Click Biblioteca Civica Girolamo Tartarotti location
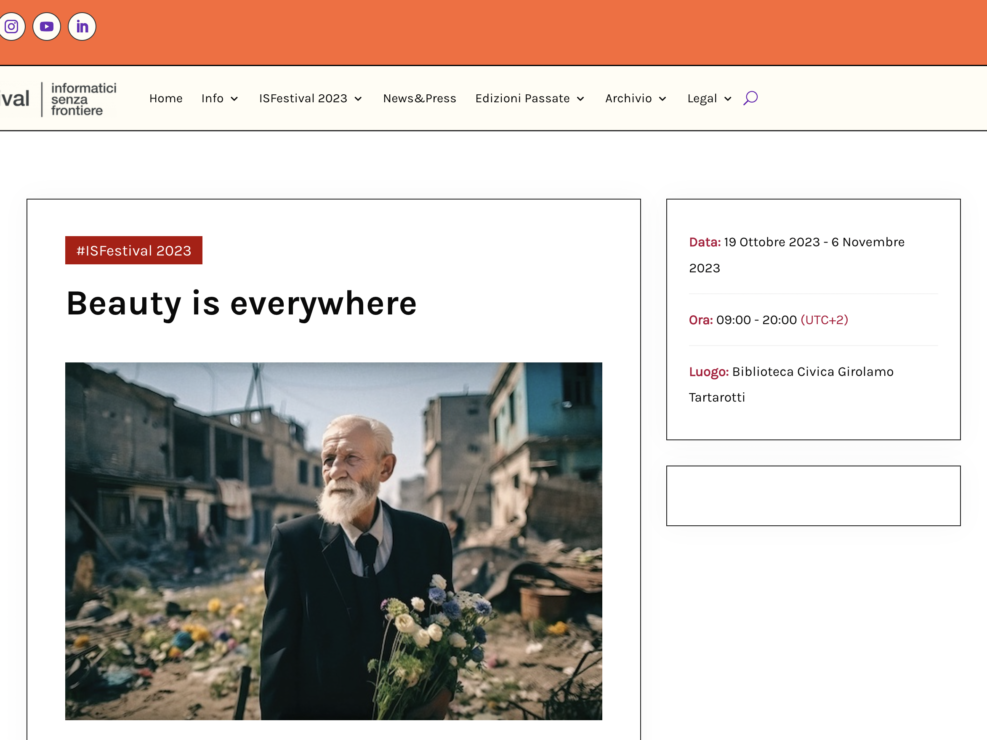Screen dimensions: 987x740 791,384
